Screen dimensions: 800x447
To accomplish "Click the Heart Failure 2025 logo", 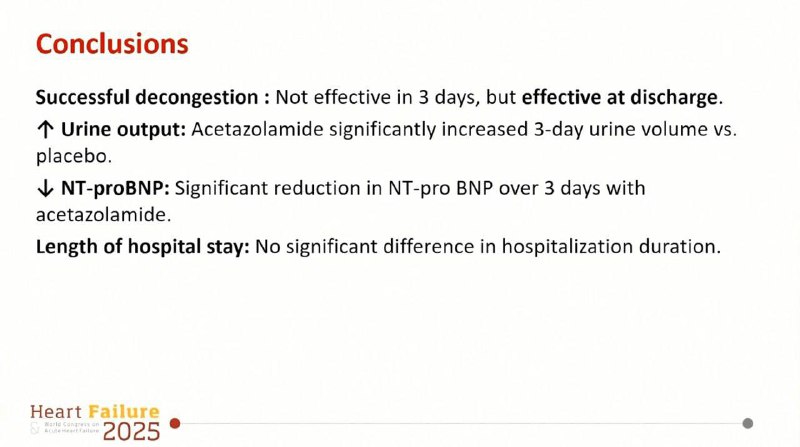I will pos(95,423).
